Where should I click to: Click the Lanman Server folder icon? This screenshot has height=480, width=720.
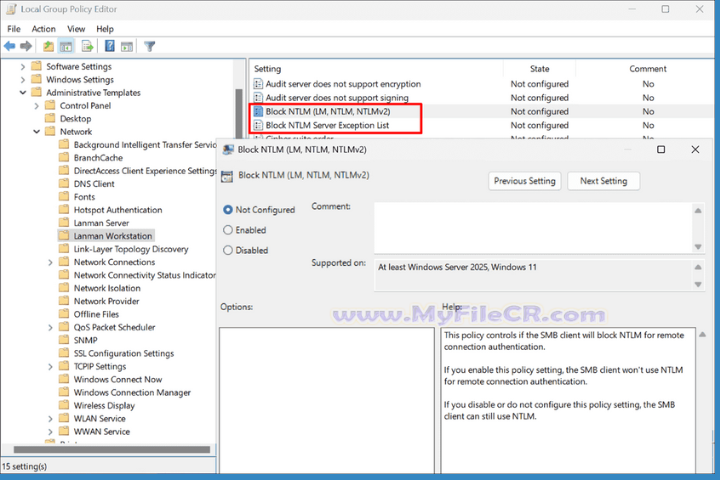64,223
